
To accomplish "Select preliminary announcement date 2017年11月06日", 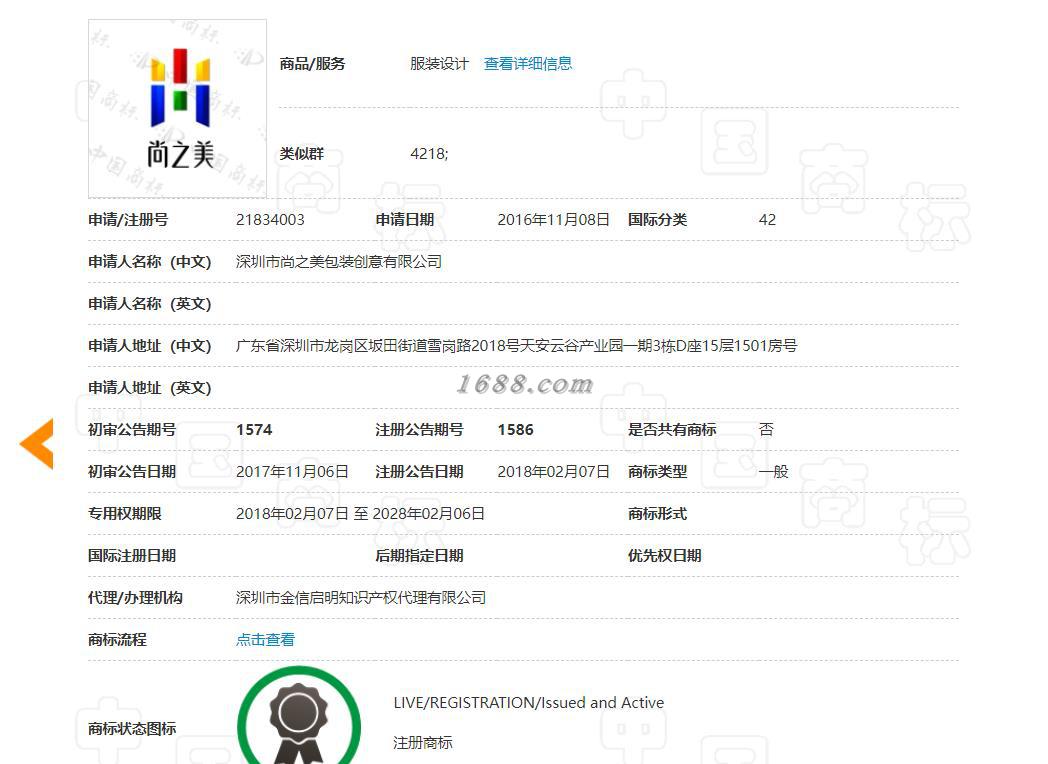I will click(x=292, y=472).
